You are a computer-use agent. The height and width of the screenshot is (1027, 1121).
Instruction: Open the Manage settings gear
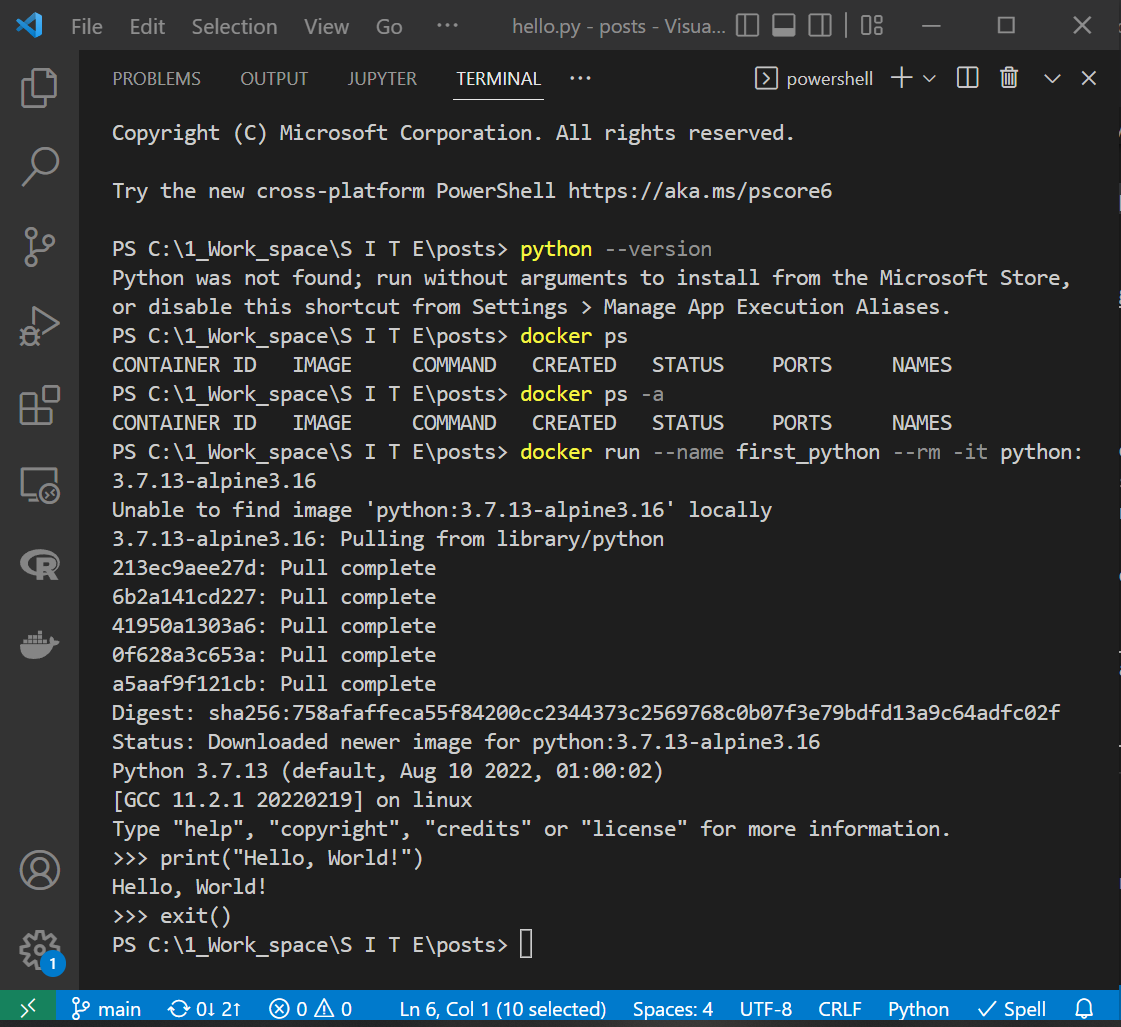click(38, 950)
